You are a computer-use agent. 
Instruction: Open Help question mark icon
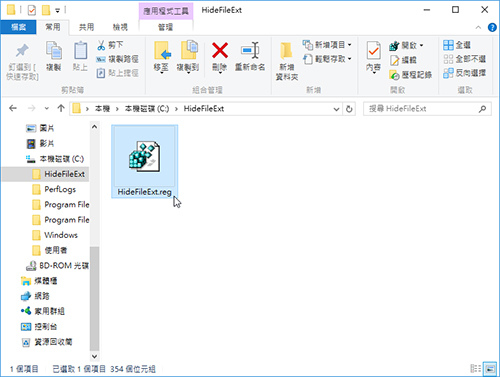(492, 27)
